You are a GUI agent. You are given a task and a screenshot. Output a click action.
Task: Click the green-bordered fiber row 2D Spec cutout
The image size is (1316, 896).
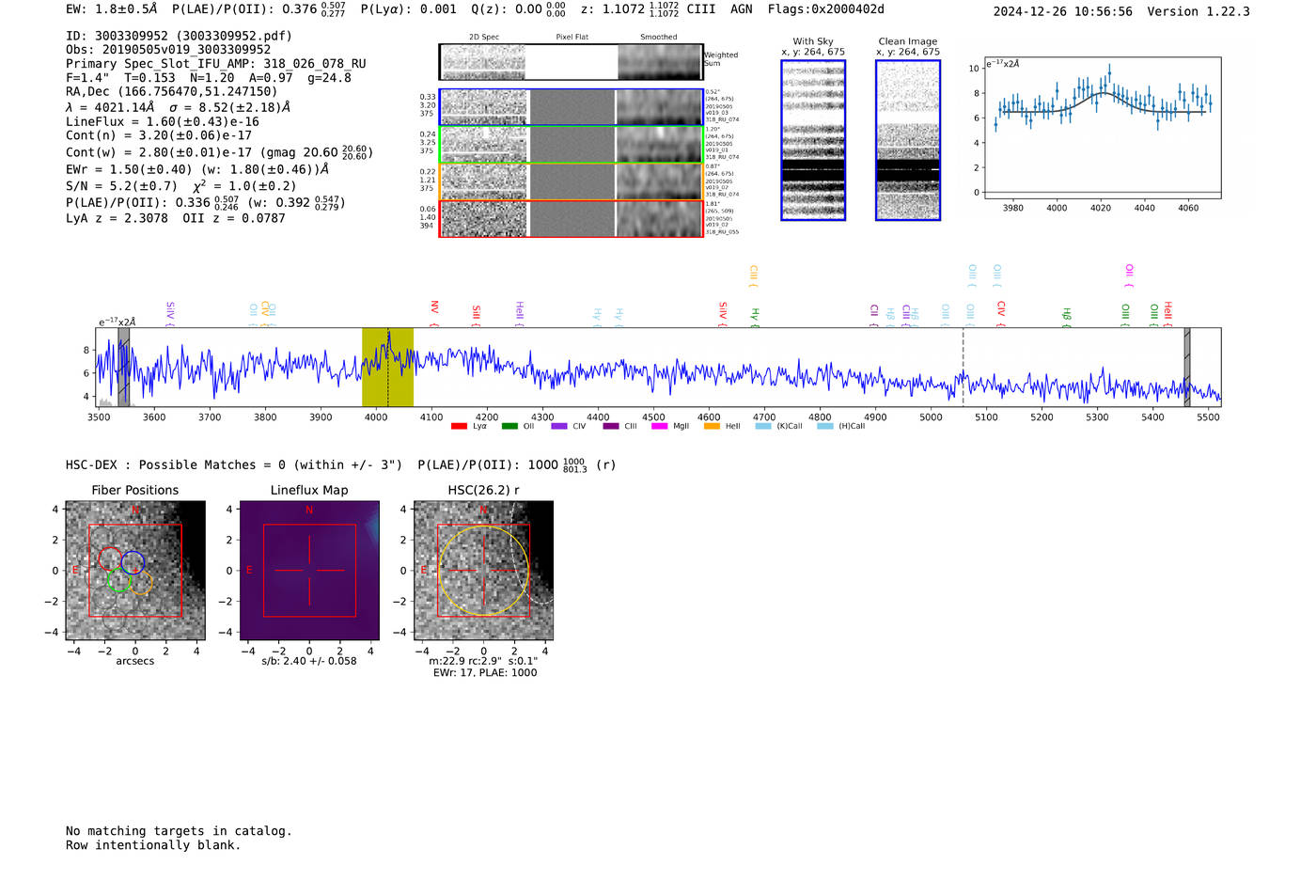coord(484,145)
